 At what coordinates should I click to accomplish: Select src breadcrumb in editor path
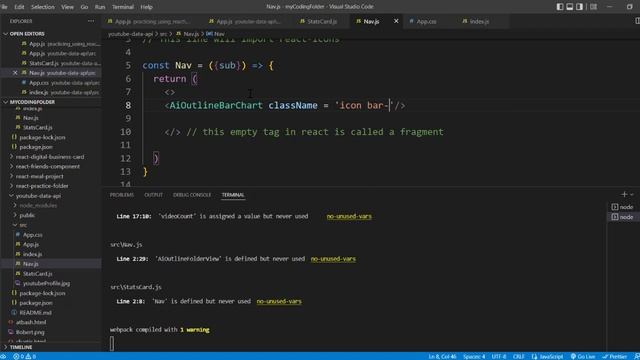coord(163,34)
